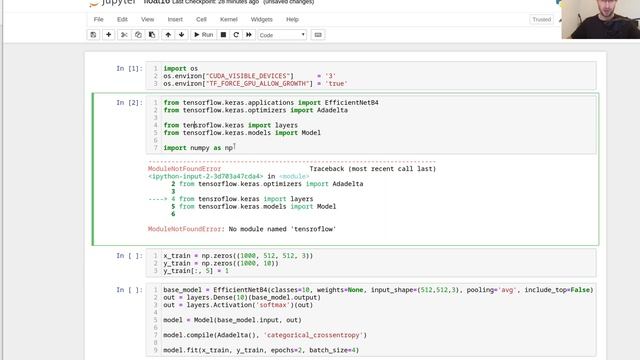Open command palette keyboard icon
Image resolution: width=640 pixels, height=360 pixels.
tap(318, 35)
